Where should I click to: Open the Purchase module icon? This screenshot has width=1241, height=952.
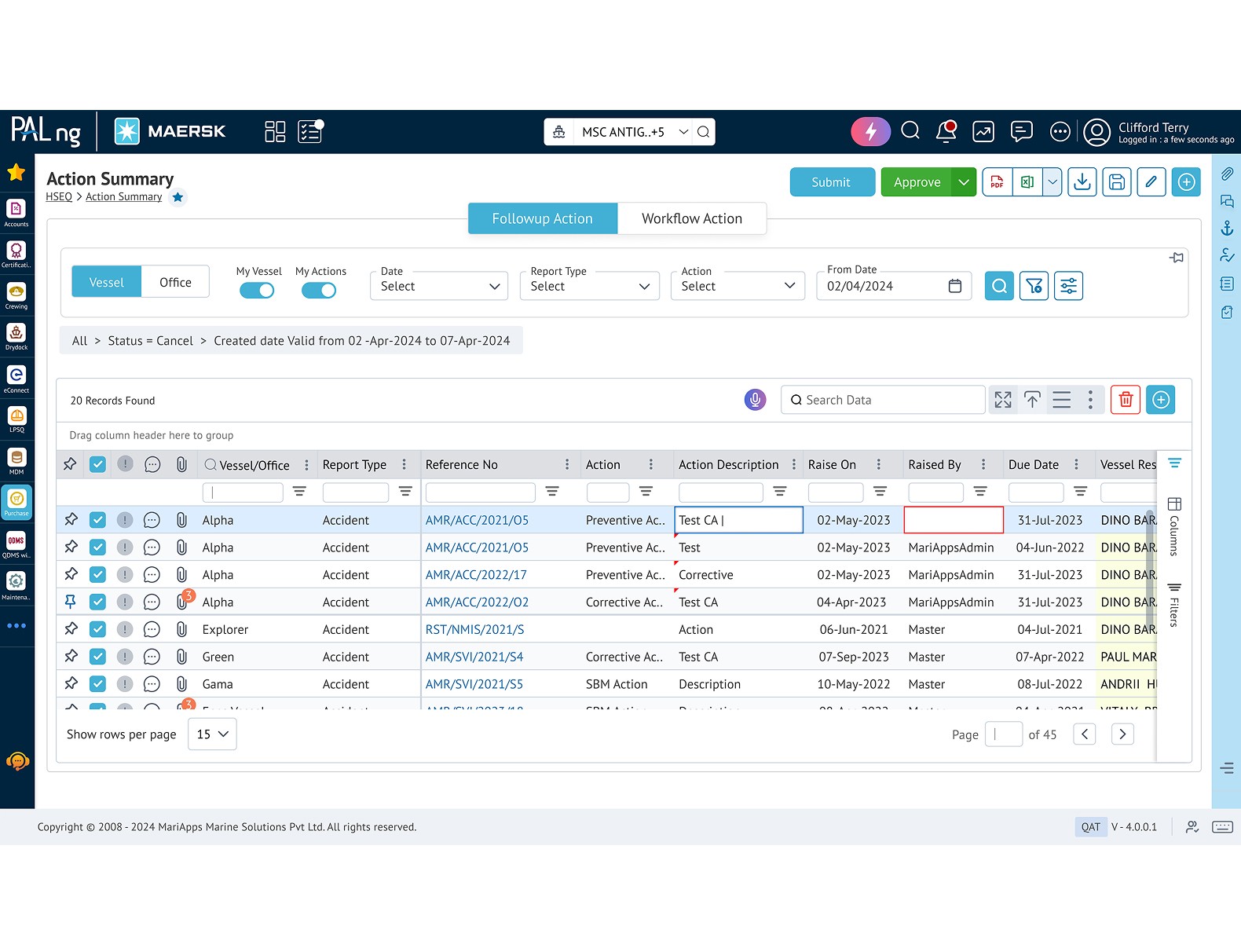pyautogui.click(x=16, y=502)
